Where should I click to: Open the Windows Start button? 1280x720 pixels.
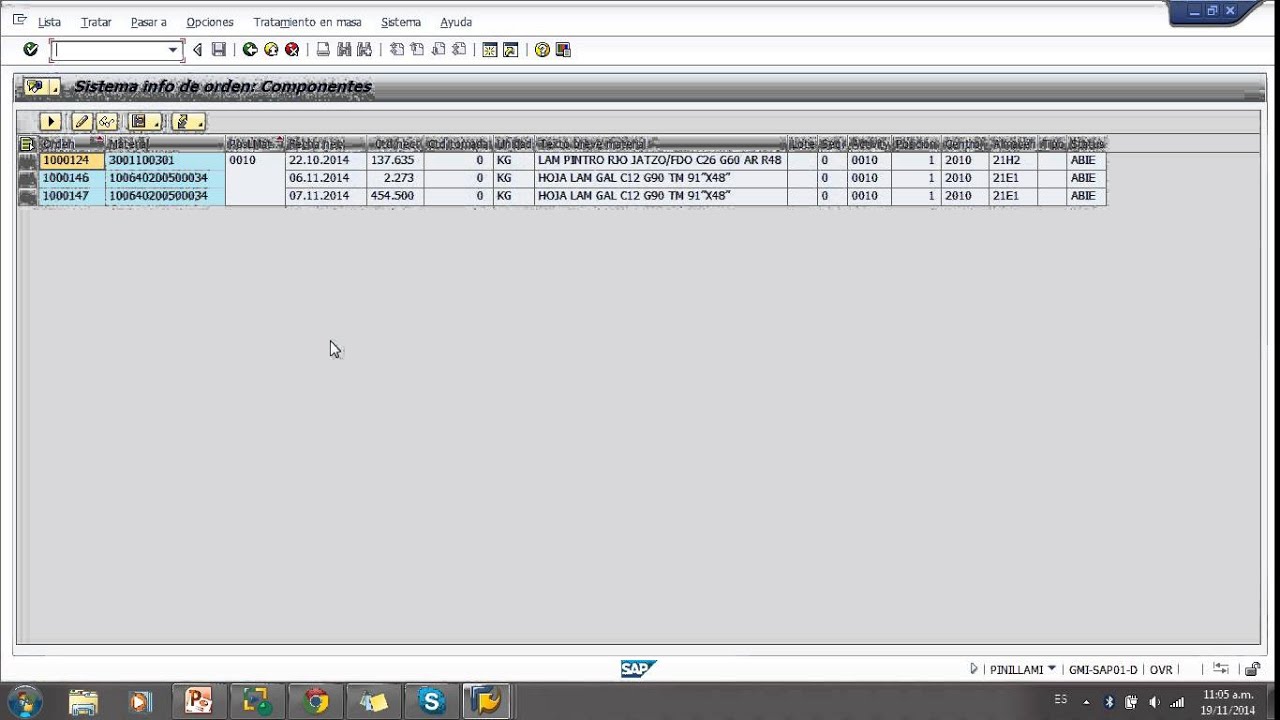pos(25,701)
